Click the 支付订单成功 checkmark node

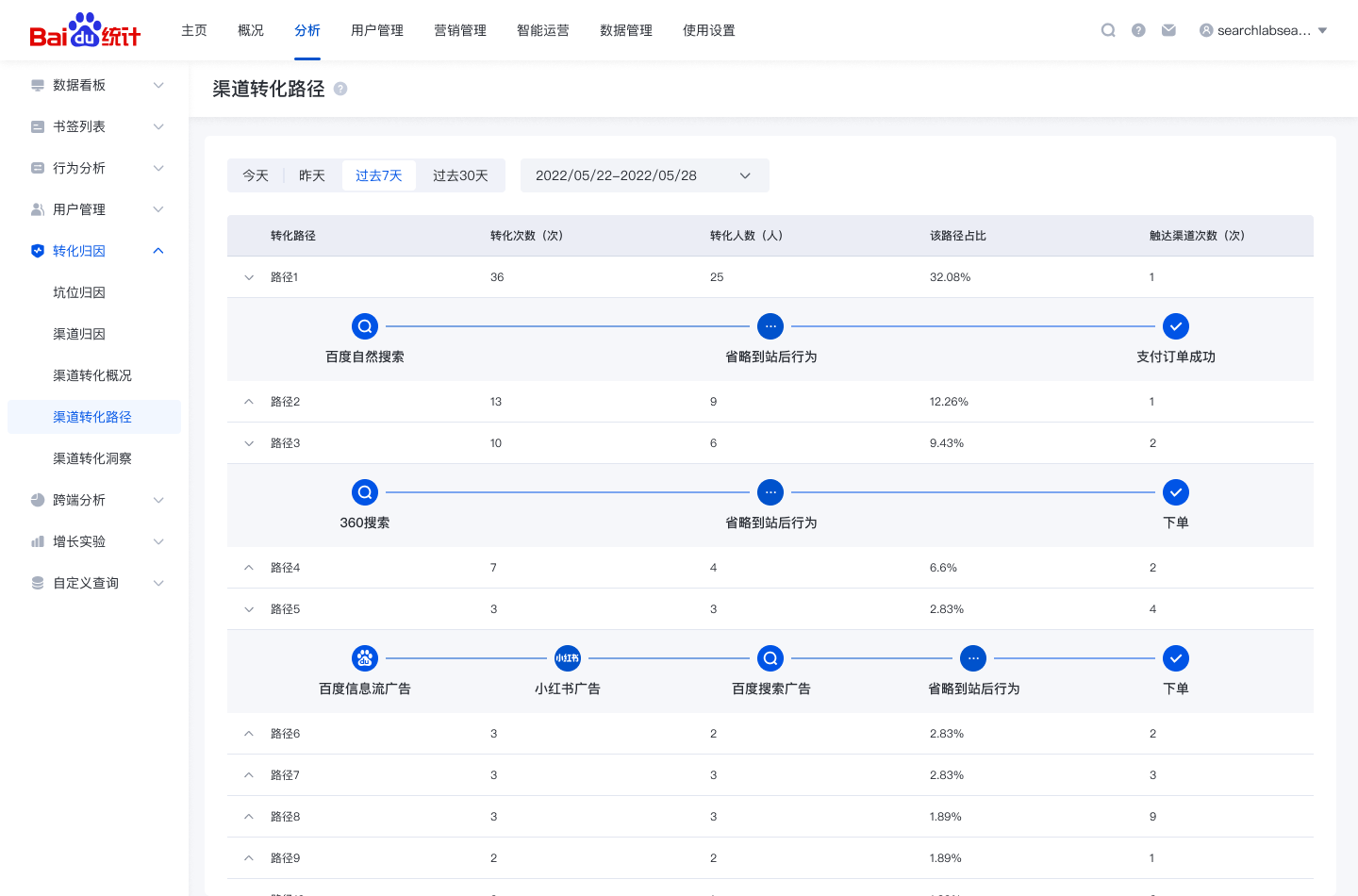point(1176,326)
